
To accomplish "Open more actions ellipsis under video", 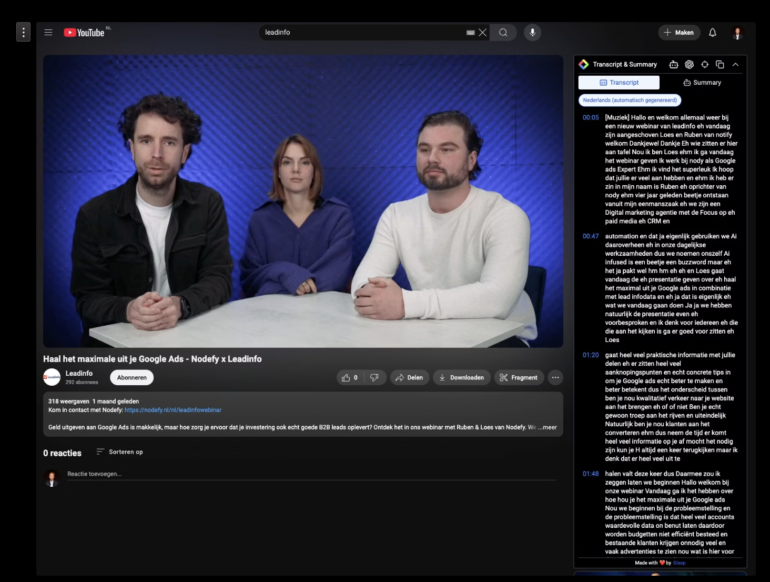I will click(x=555, y=378).
